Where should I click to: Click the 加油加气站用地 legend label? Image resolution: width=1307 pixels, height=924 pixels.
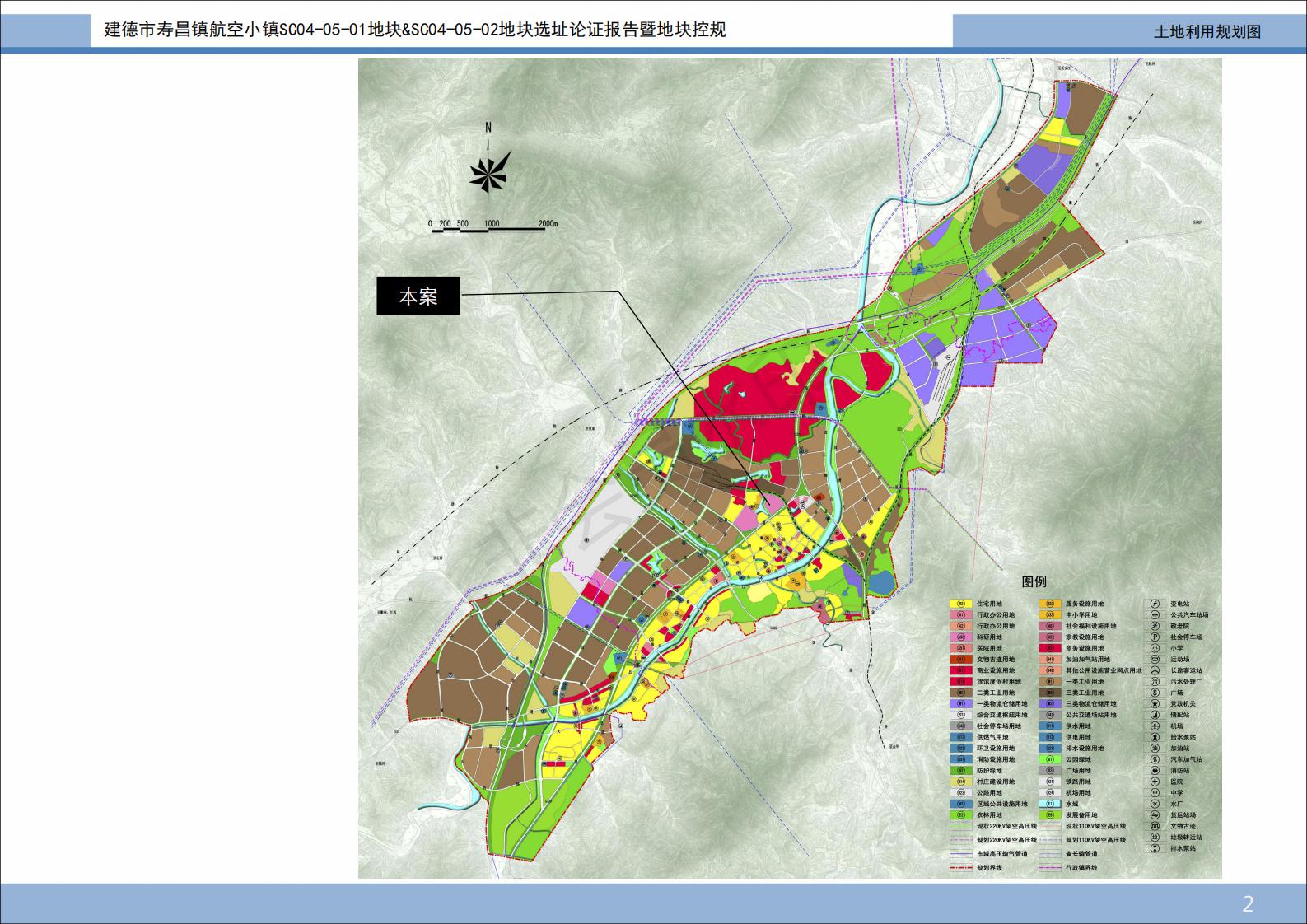[1088, 660]
